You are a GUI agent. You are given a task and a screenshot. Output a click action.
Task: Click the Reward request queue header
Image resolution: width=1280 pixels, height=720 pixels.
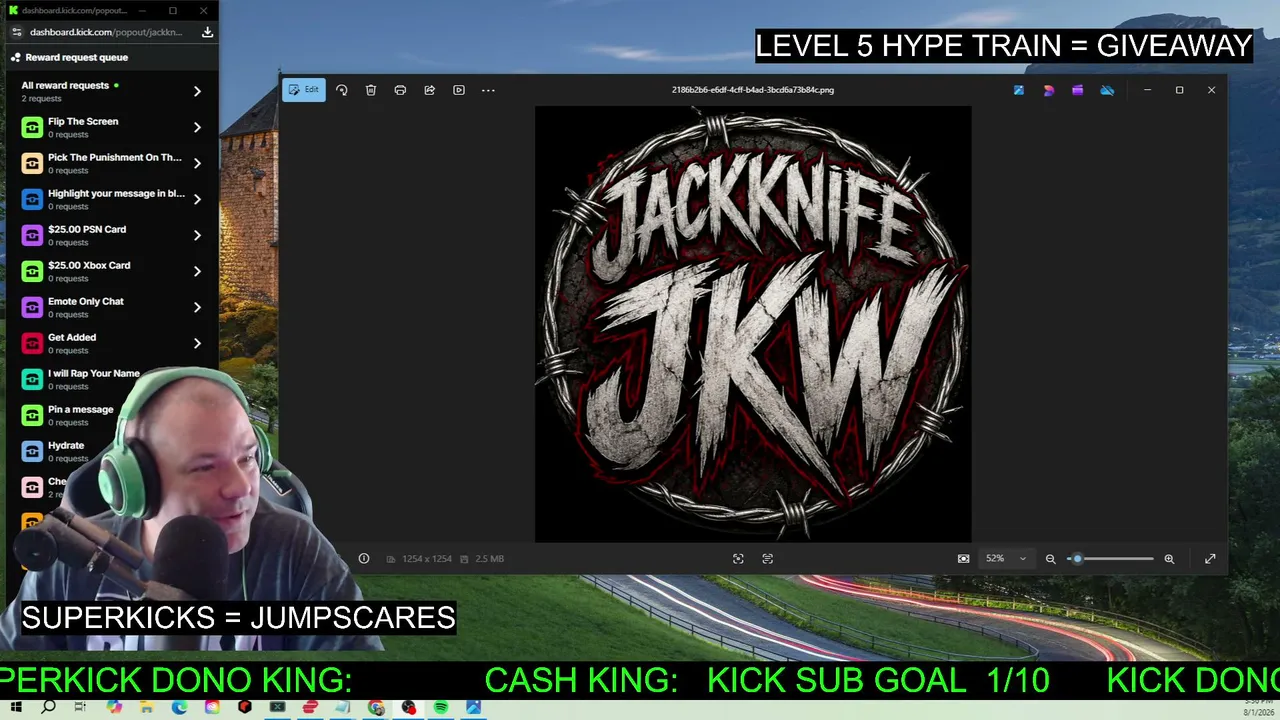(77, 57)
